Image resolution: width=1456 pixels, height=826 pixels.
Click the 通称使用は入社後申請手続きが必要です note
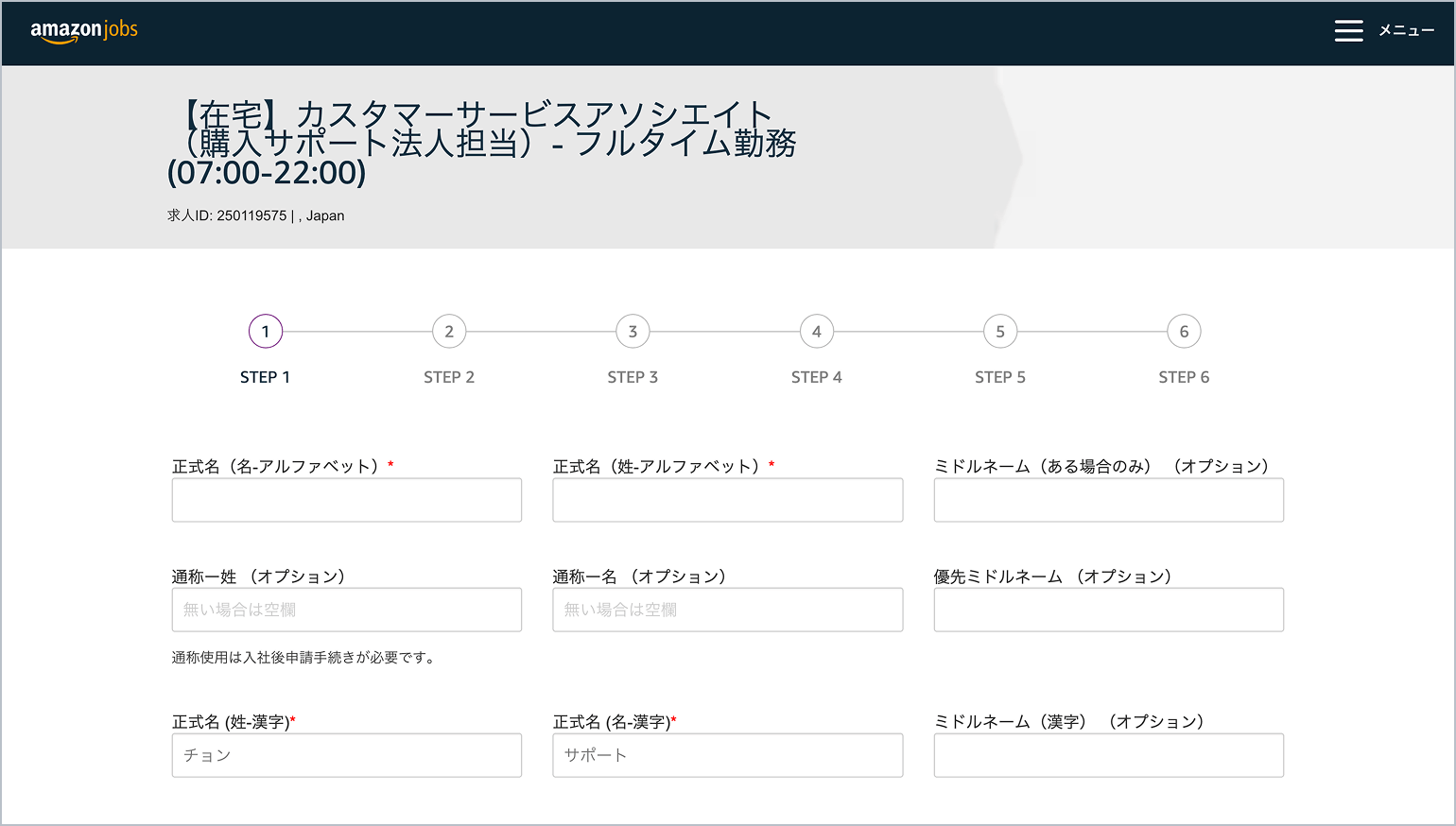(304, 658)
